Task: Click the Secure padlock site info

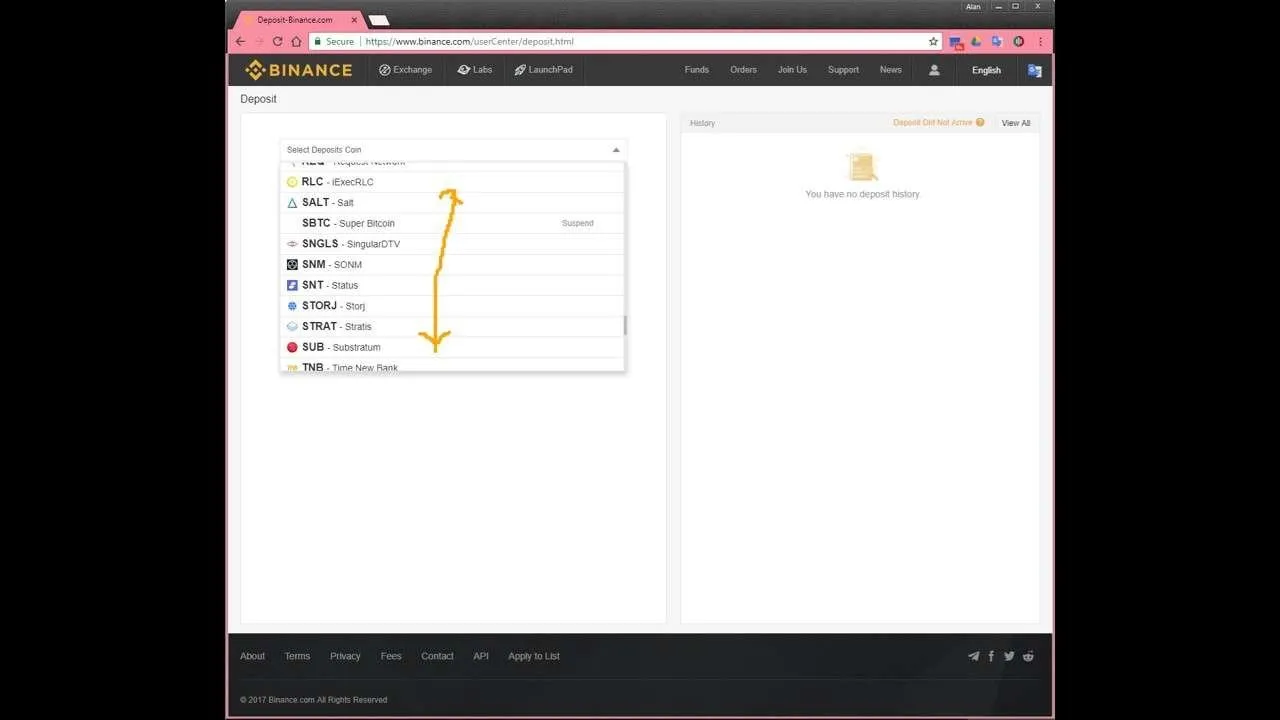Action: (x=334, y=42)
